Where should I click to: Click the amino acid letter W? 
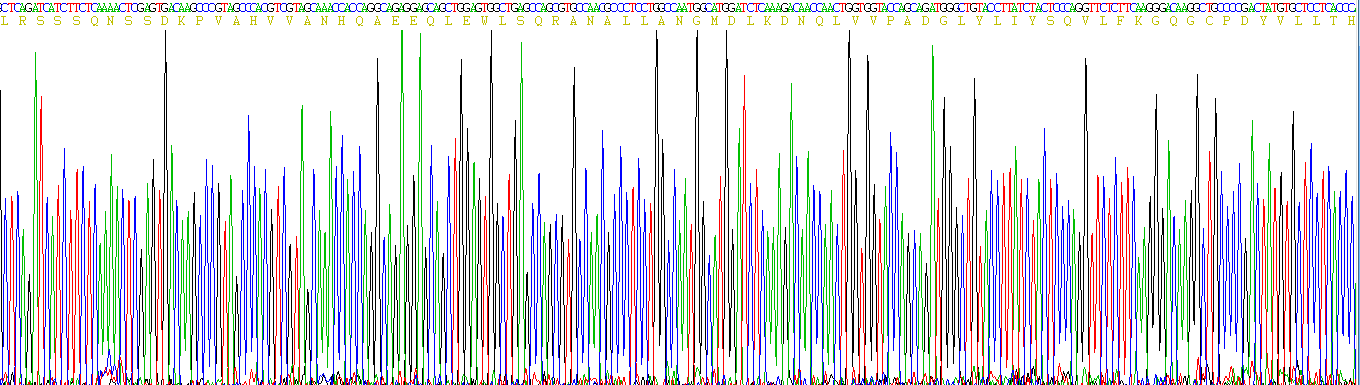[484, 21]
